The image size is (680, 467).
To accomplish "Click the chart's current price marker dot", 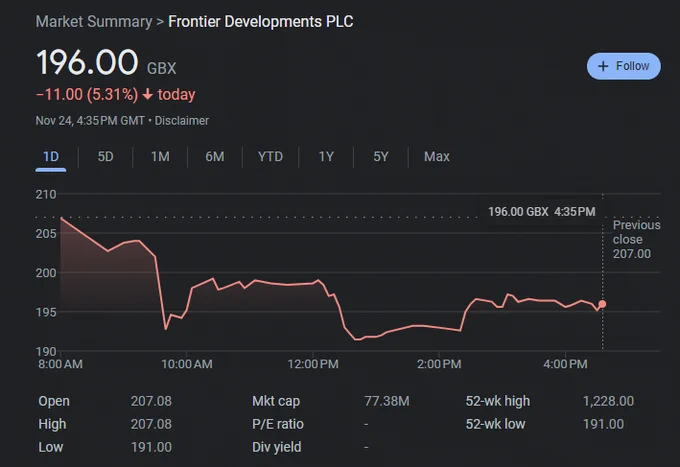I will tap(602, 304).
